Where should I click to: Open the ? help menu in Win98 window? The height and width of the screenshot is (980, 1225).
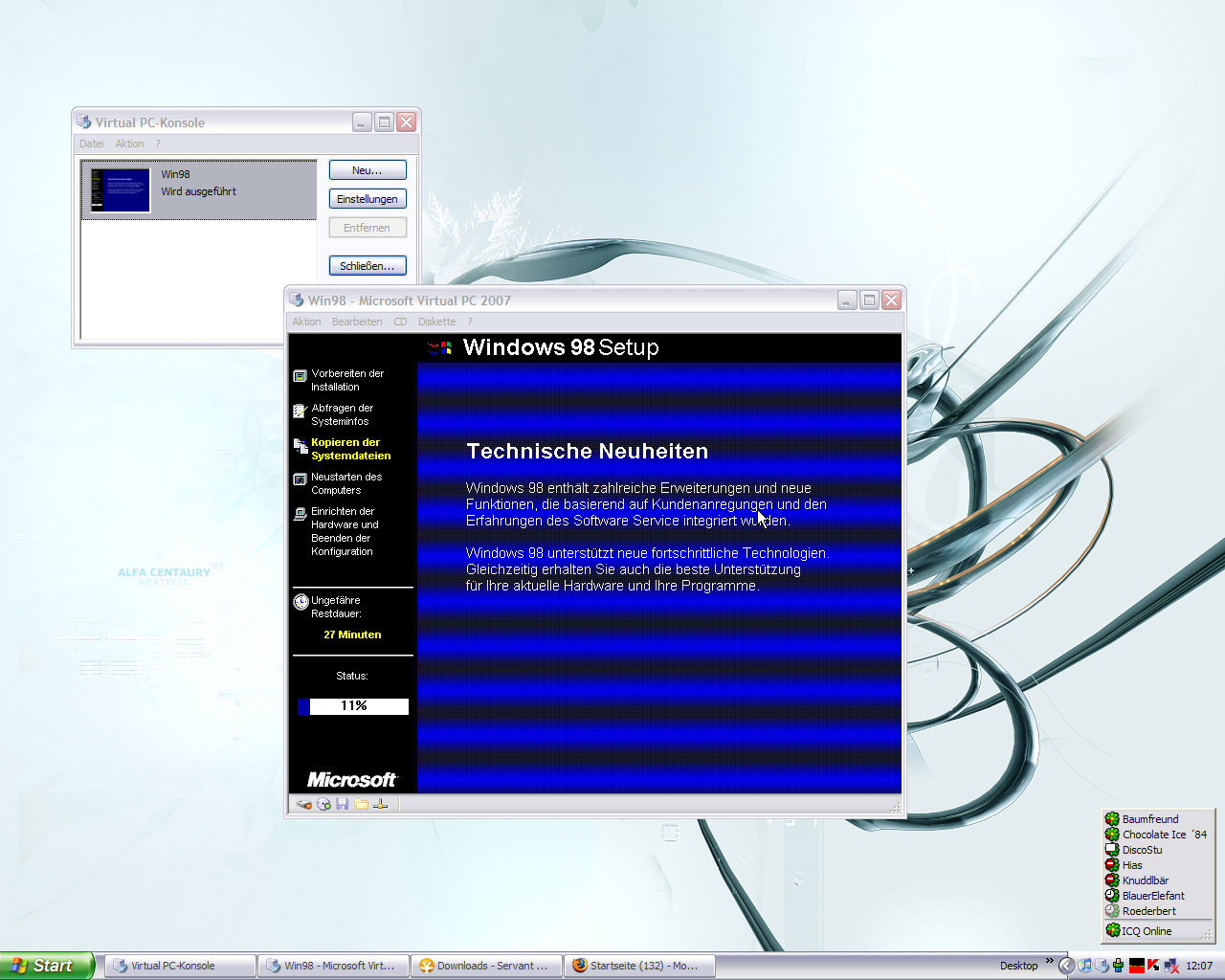470,322
